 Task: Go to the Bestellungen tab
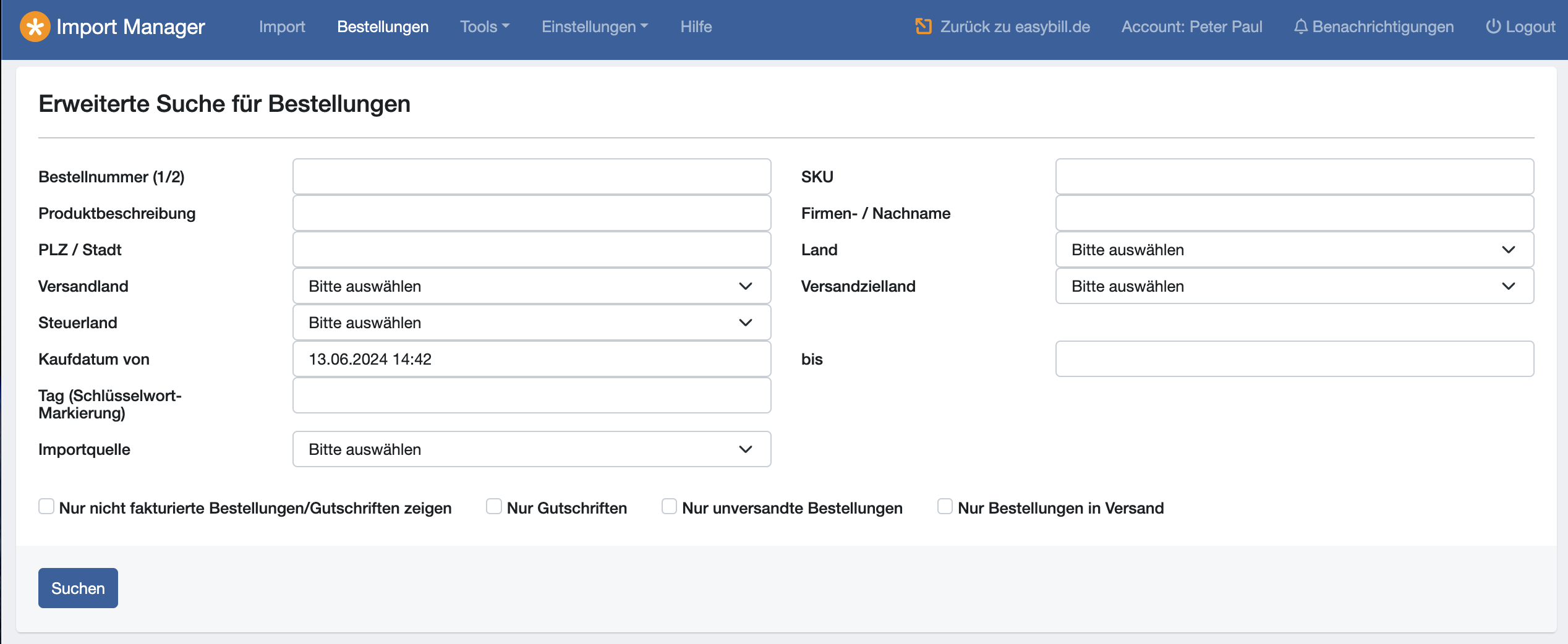click(x=383, y=27)
